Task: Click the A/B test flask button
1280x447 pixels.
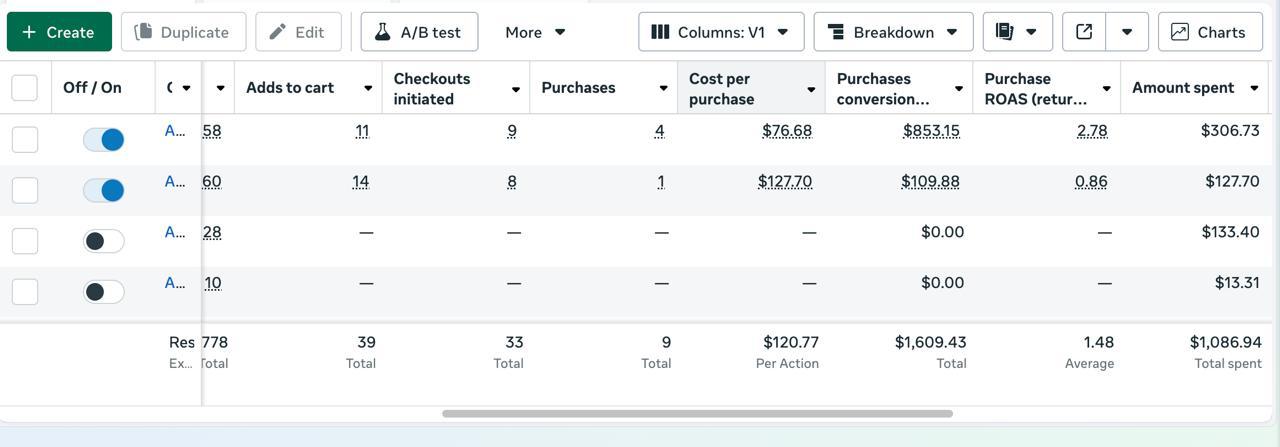Action: point(419,32)
